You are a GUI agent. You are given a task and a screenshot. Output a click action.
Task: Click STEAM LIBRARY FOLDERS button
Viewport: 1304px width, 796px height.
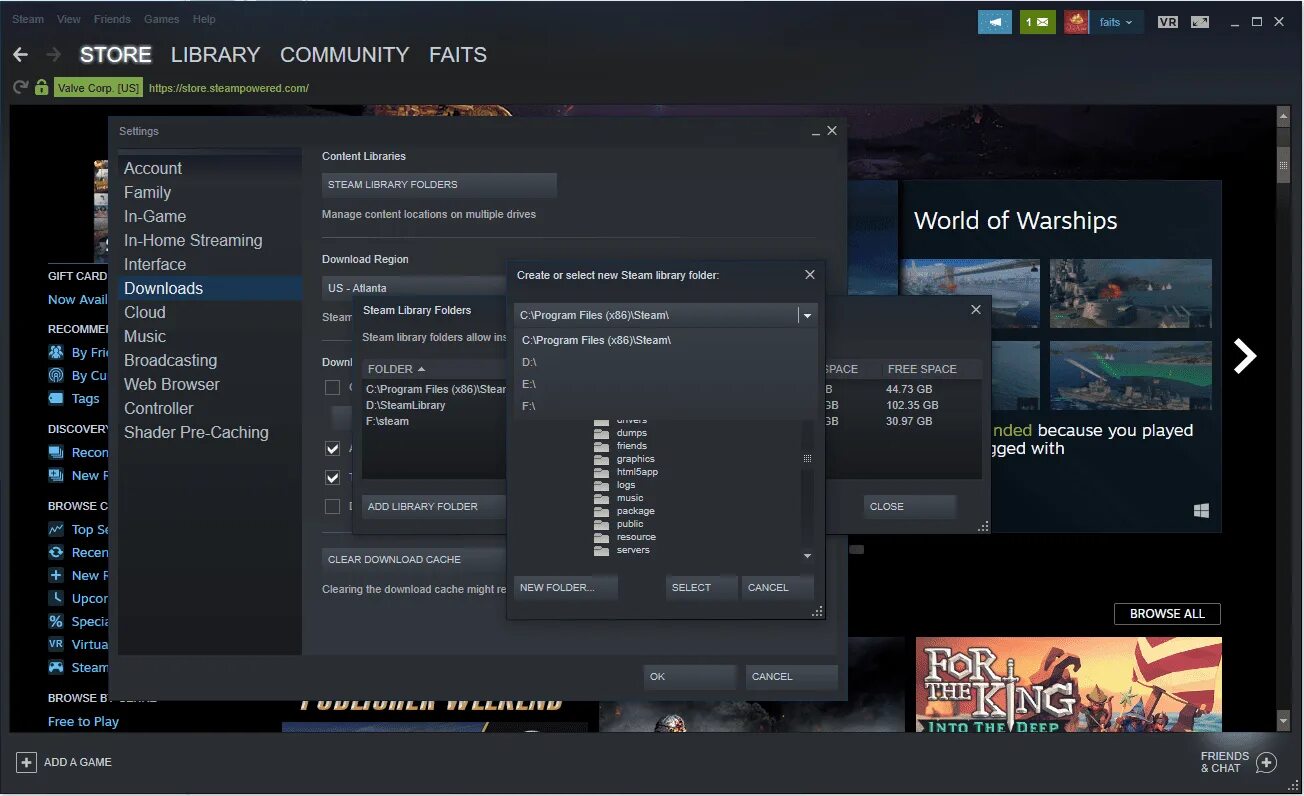439,185
